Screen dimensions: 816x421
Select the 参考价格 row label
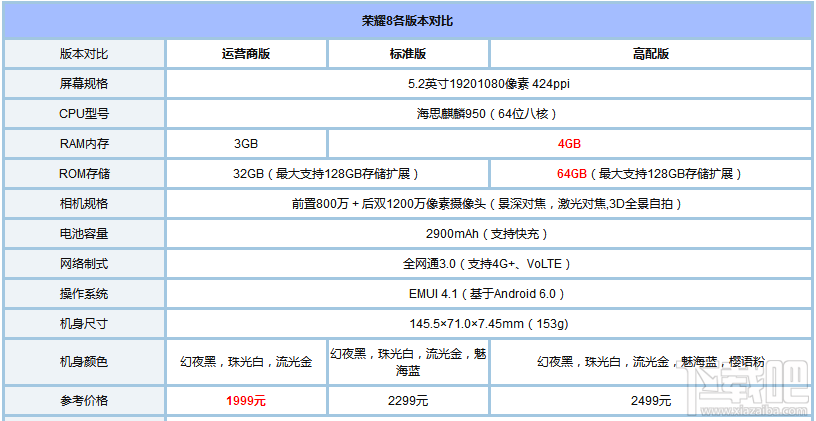[x=84, y=401]
